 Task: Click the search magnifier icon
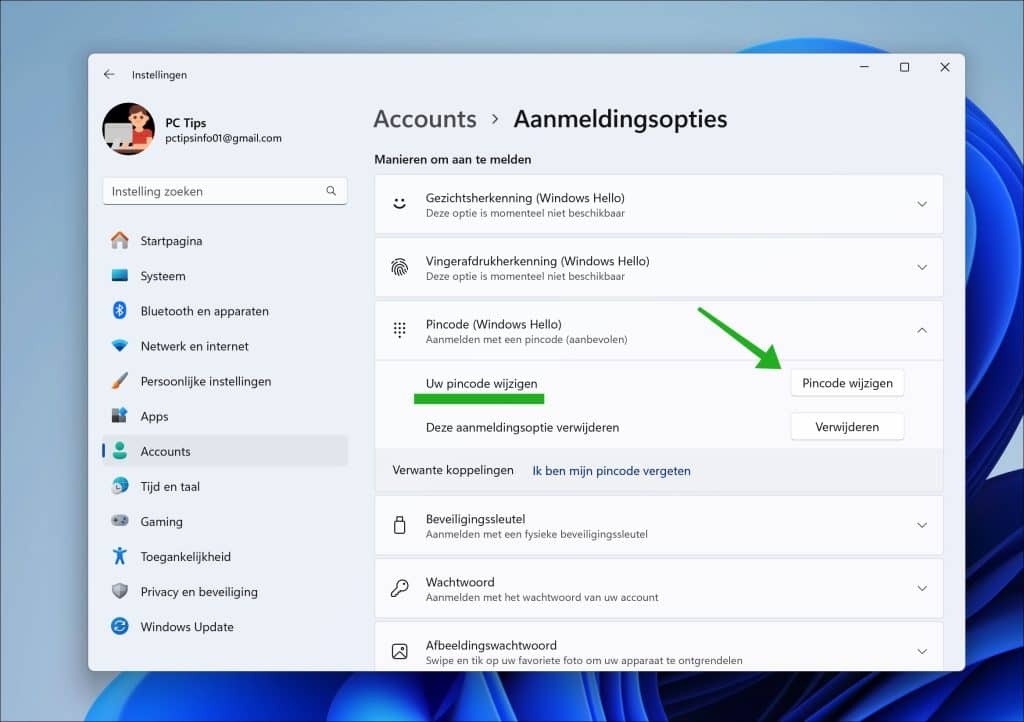point(331,191)
